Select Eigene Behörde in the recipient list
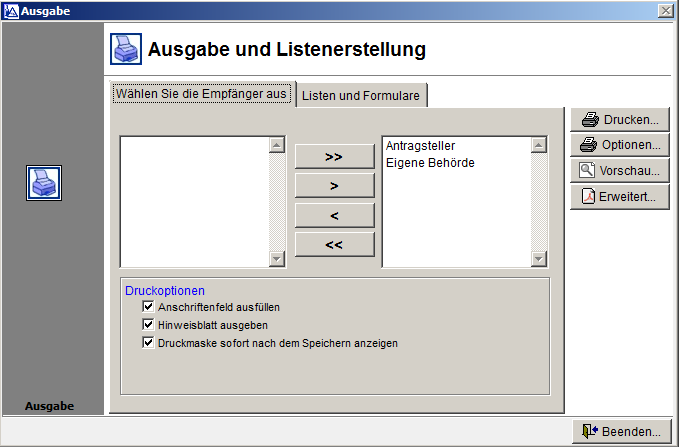Screen dimensions: 679x447 click(x=429, y=162)
